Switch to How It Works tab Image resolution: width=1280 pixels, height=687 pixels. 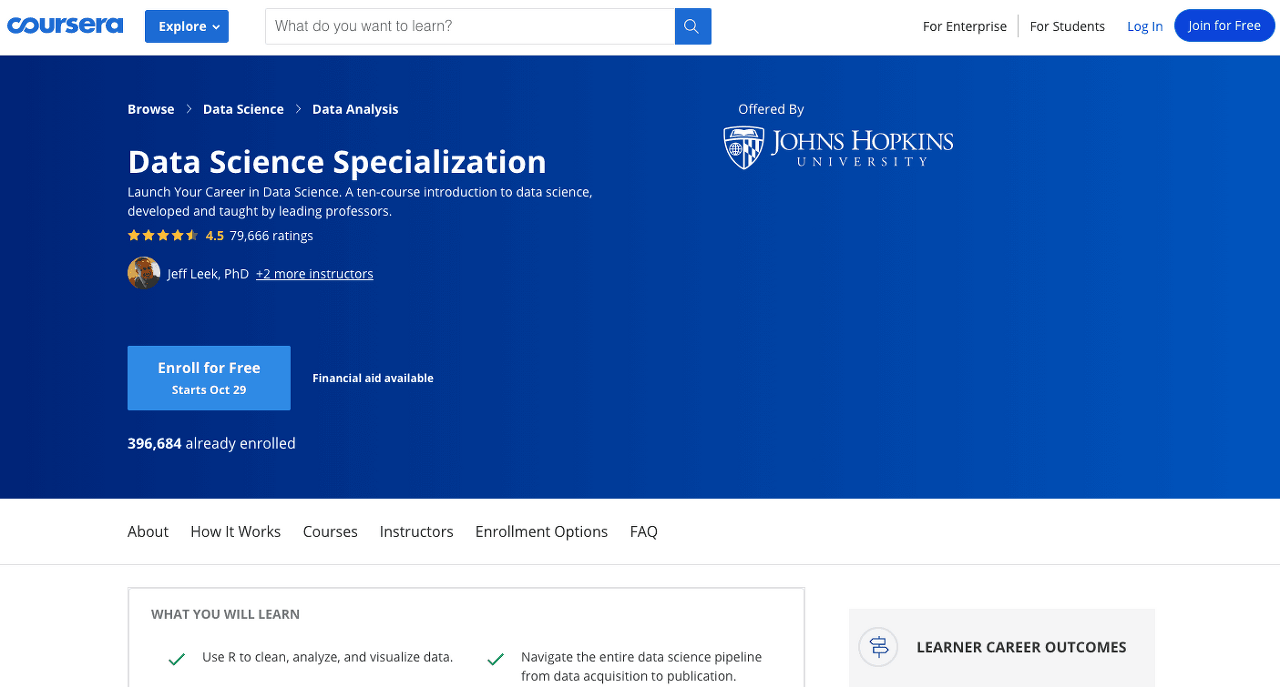coord(236,532)
